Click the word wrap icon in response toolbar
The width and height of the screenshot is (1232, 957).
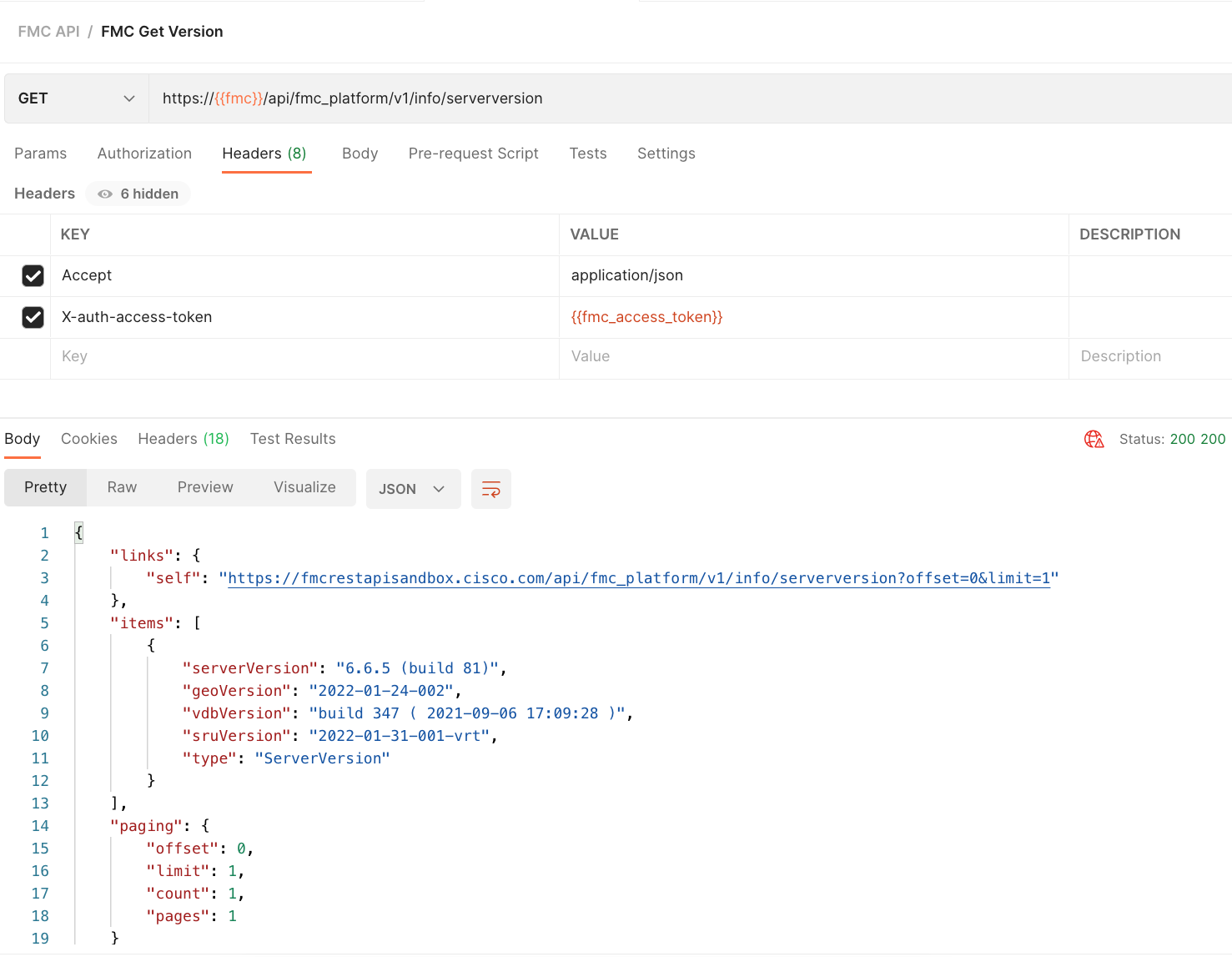(x=490, y=489)
